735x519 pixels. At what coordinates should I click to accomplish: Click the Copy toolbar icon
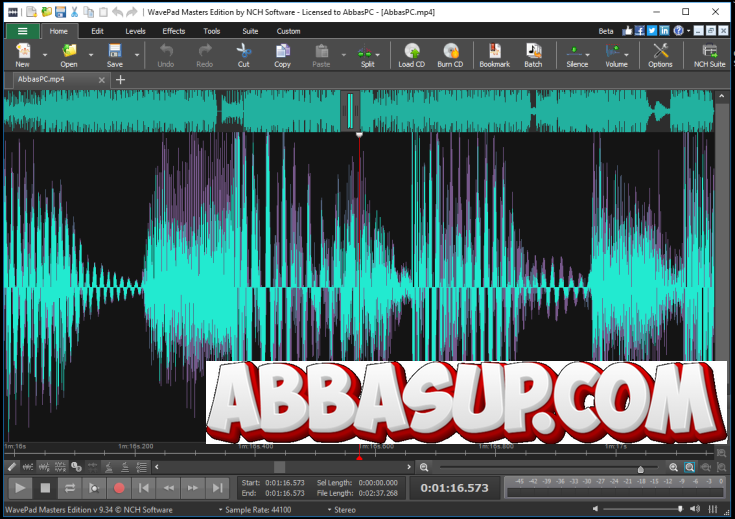tap(283, 51)
